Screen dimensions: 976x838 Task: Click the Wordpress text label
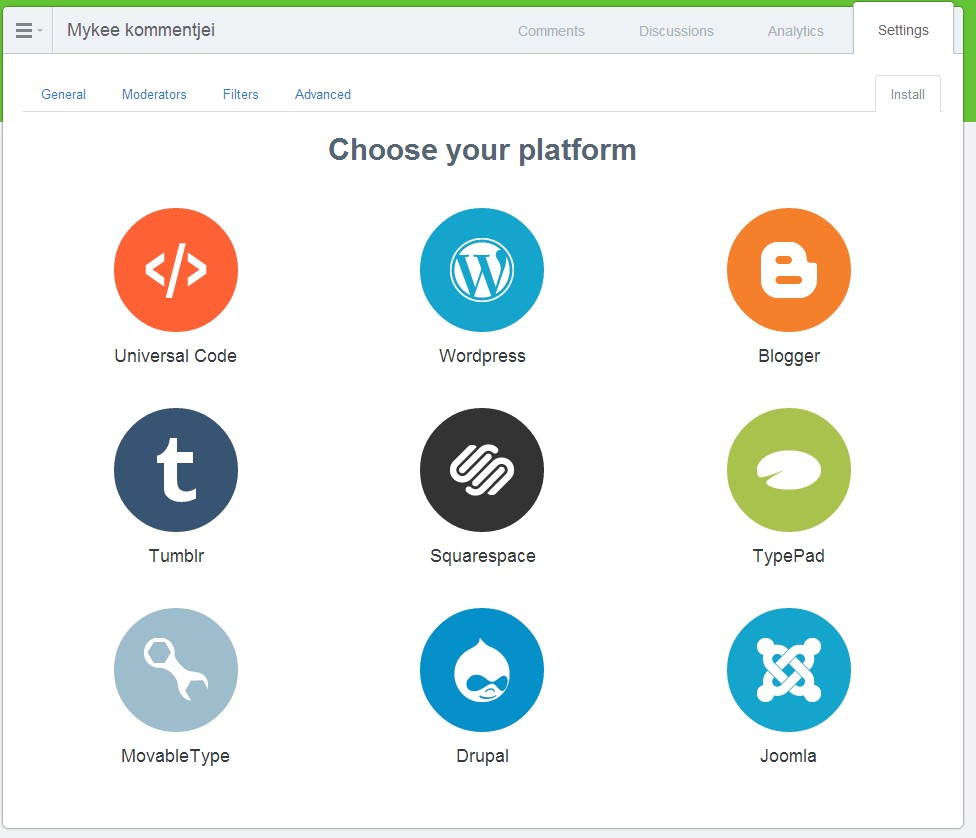[482, 356]
